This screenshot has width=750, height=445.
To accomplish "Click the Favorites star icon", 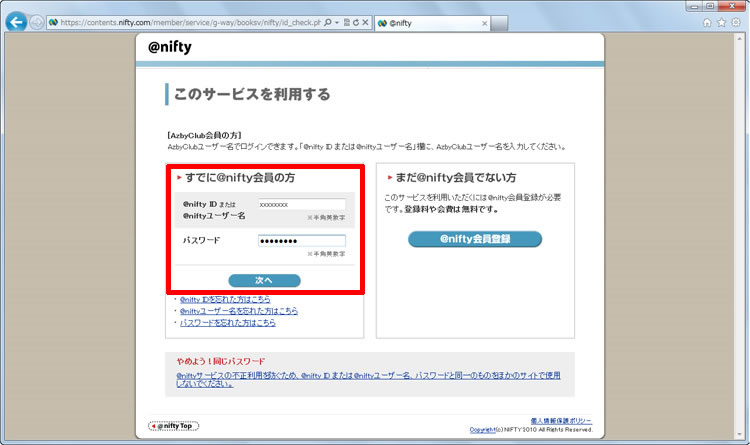I will coord(721,22).
